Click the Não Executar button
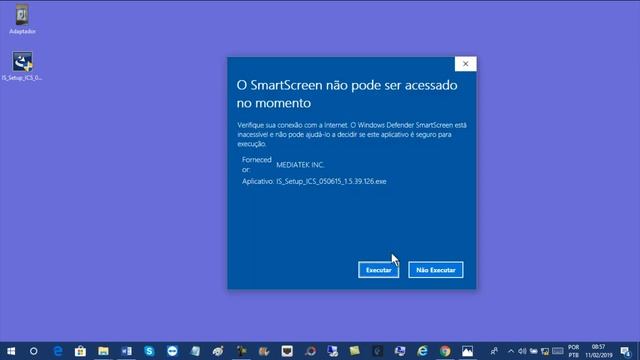The image size is (640, 360). pyautogui.click(x=436, y=270)
